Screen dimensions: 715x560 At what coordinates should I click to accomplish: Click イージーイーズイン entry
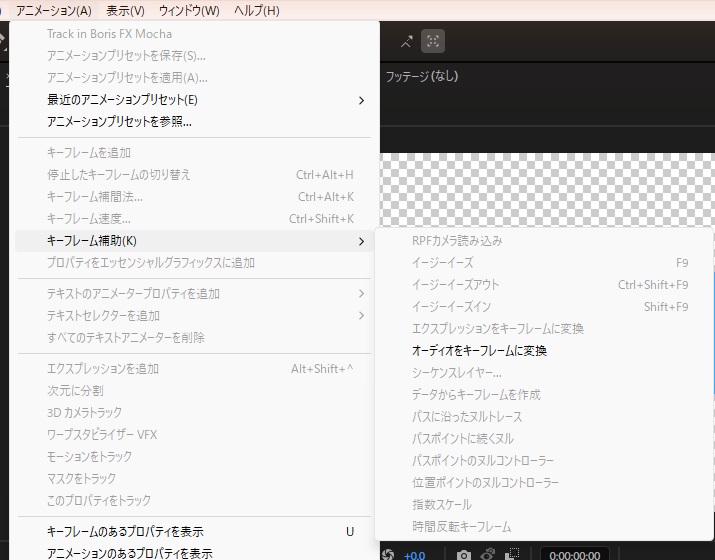pyautogui.click(x=544, y=306)
